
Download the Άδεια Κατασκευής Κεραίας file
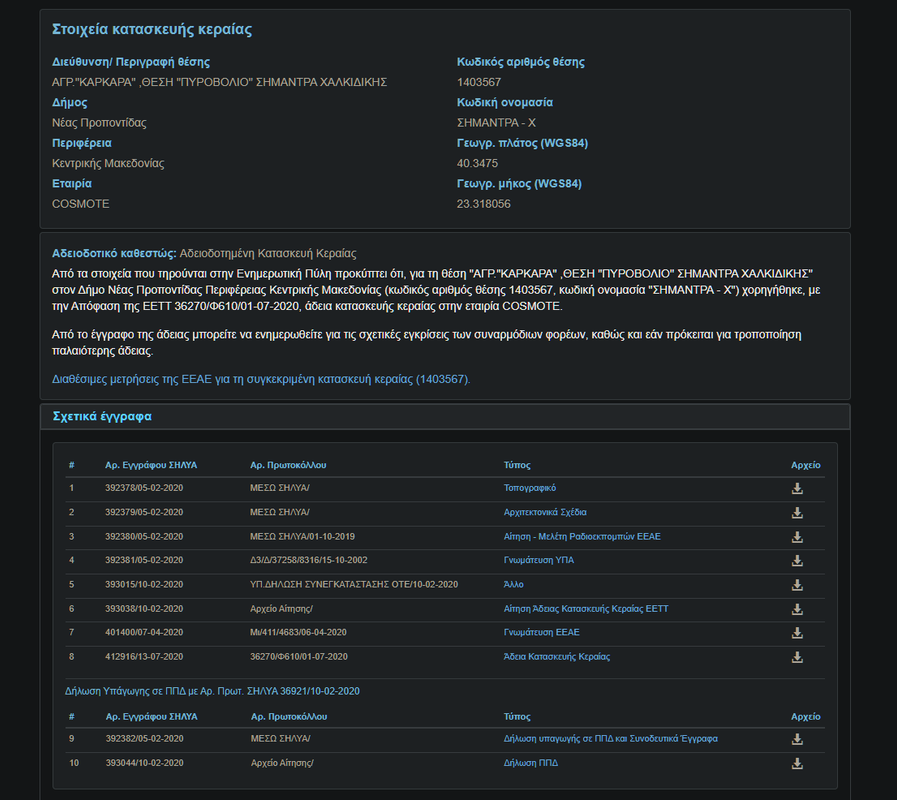tap(797, 658)
